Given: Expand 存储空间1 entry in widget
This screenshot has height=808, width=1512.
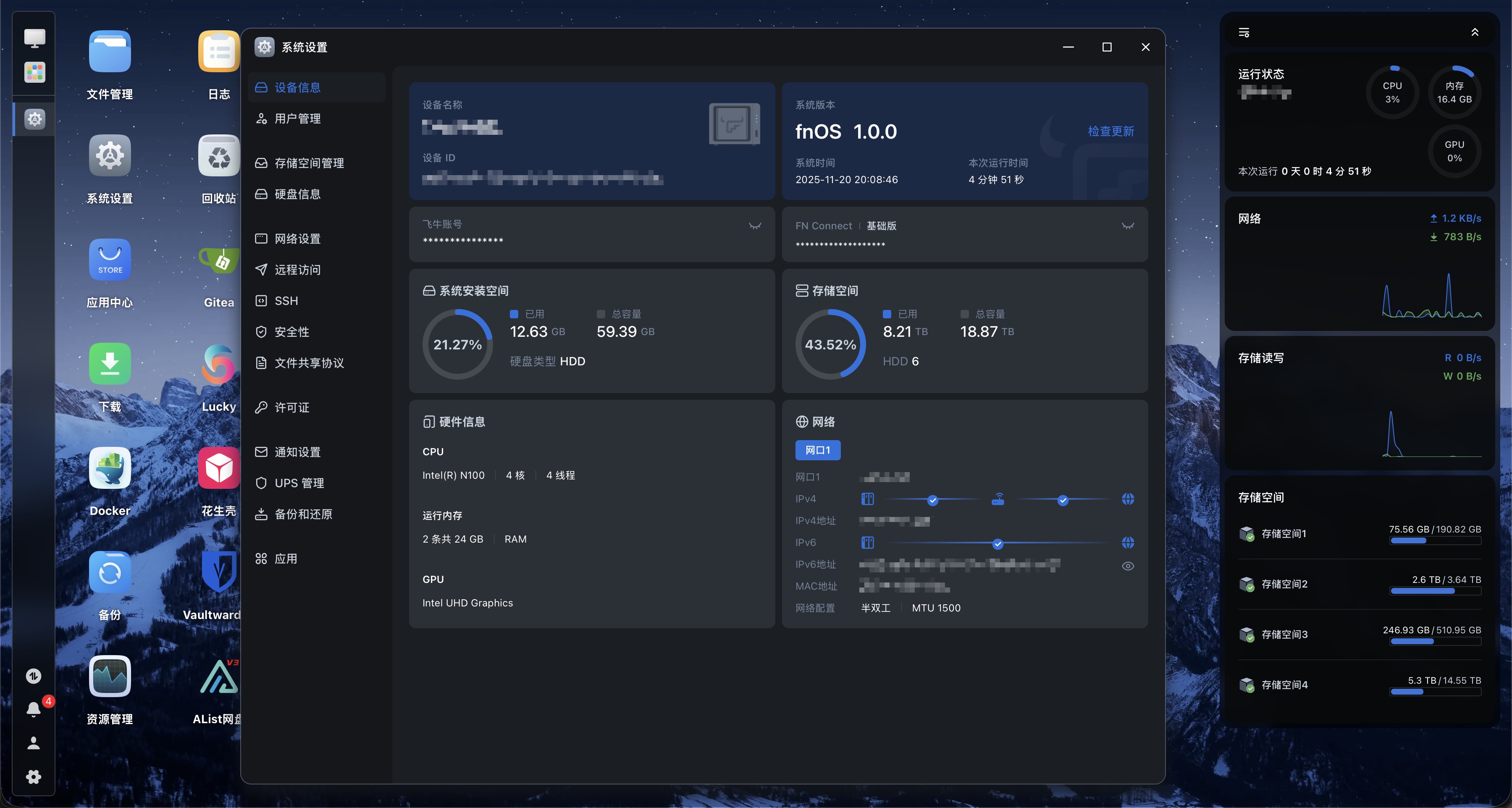Looking at the screenshot, I should point(1284,533).
